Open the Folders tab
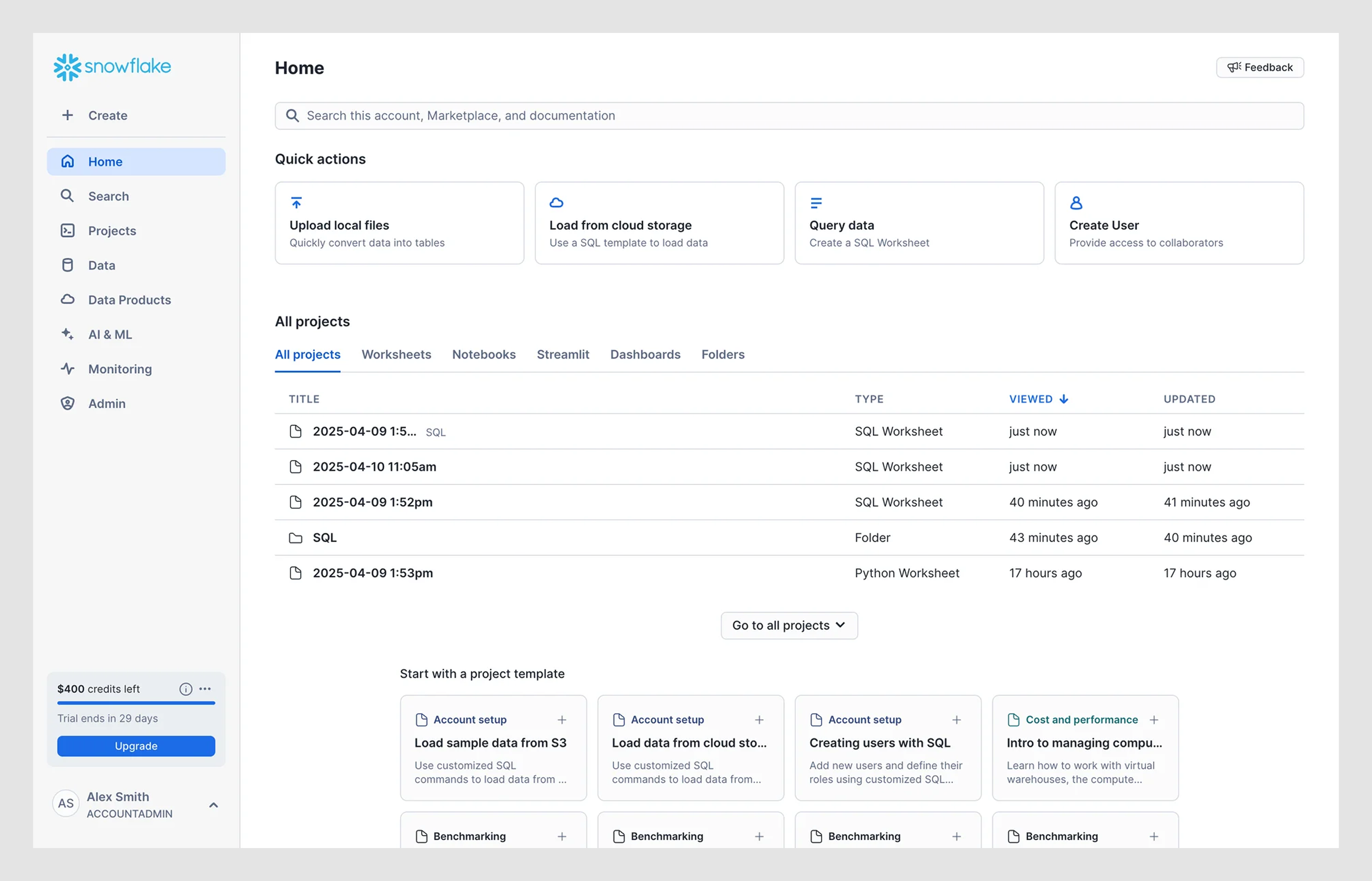This screenshot has width=1372, height=881. coord(723,354)
